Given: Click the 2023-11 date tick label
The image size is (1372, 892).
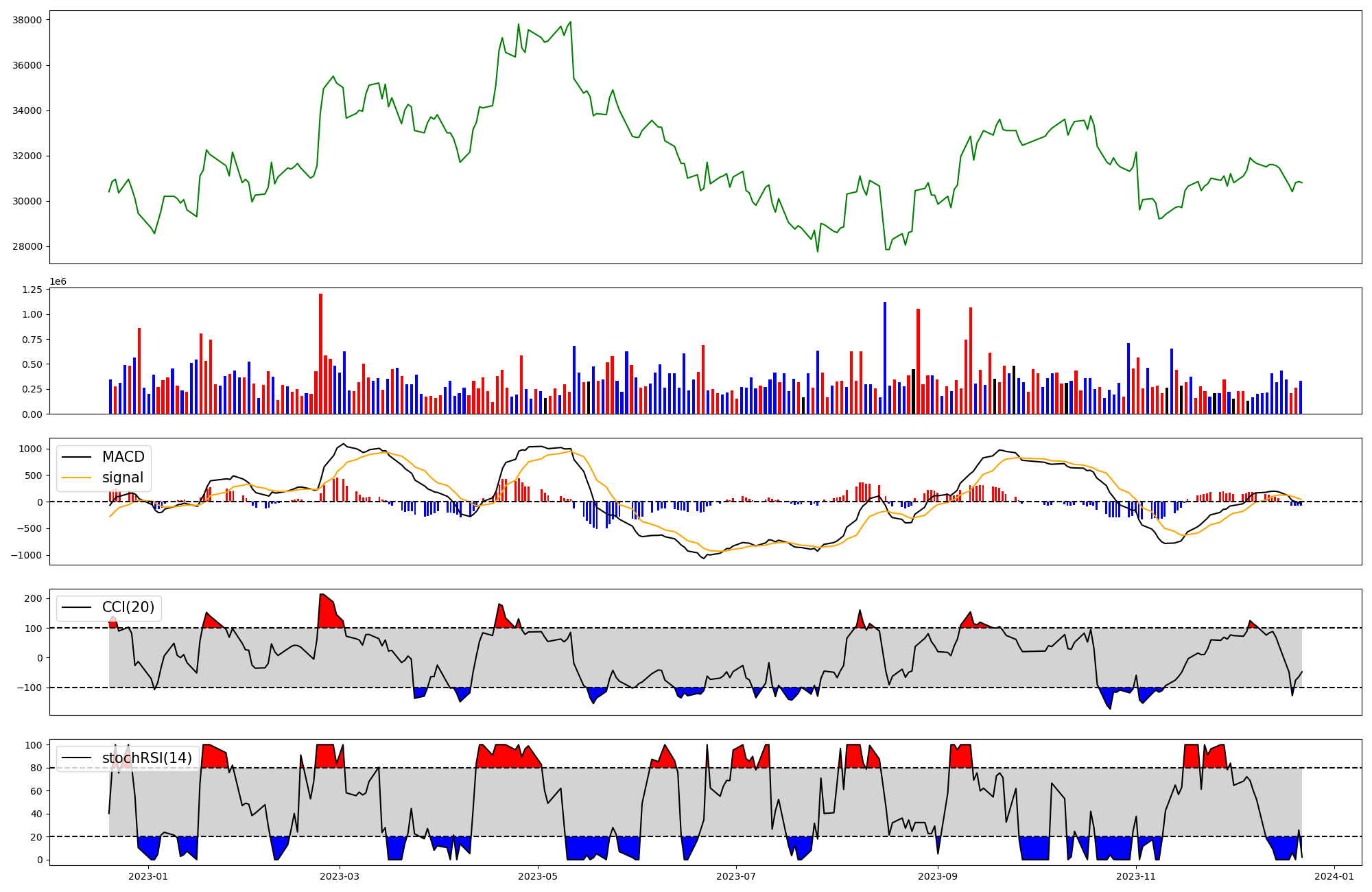Looking at the screenshot, I should coord(1135,876).
